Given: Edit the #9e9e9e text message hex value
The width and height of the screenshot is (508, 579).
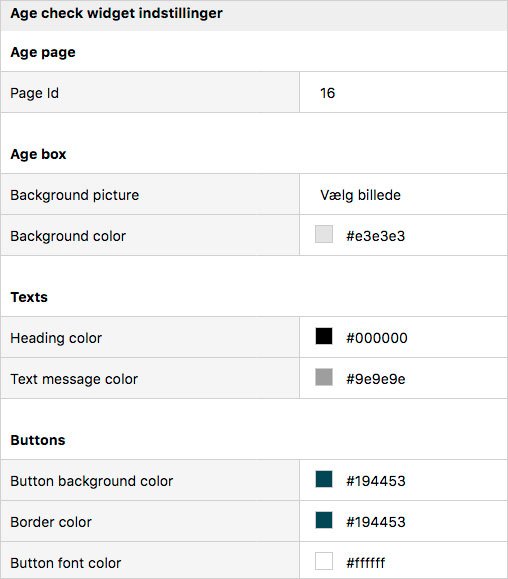Looking at the screenshot, I should pos(375,379).
